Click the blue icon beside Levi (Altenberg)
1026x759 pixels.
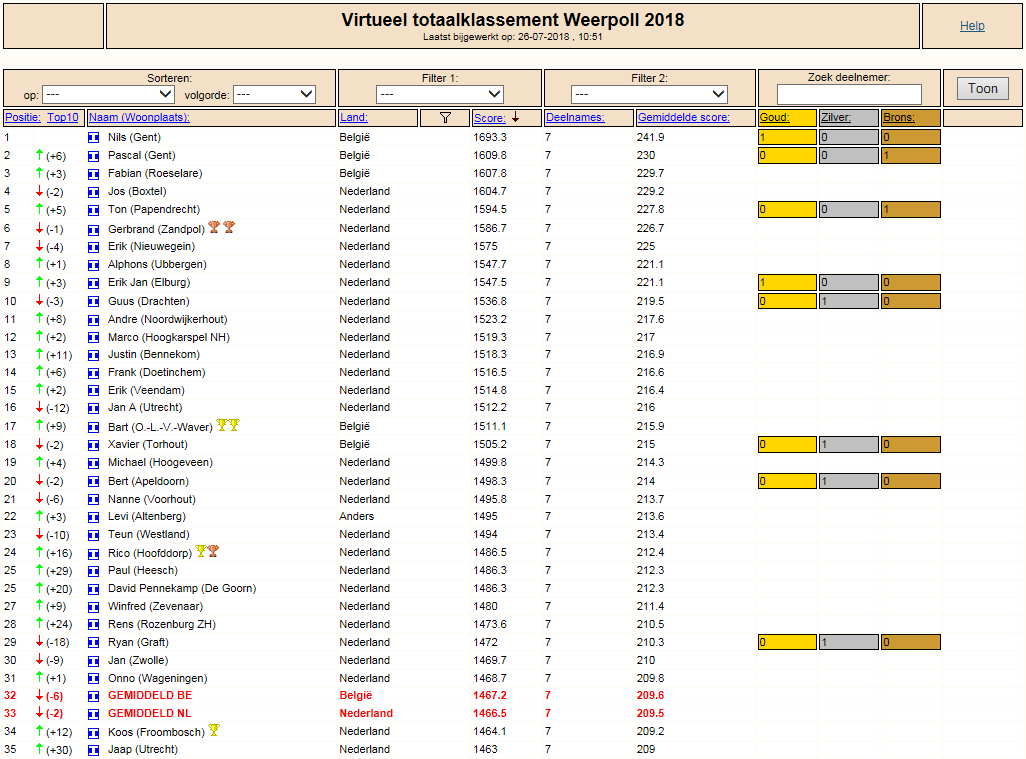pos(94,517)
